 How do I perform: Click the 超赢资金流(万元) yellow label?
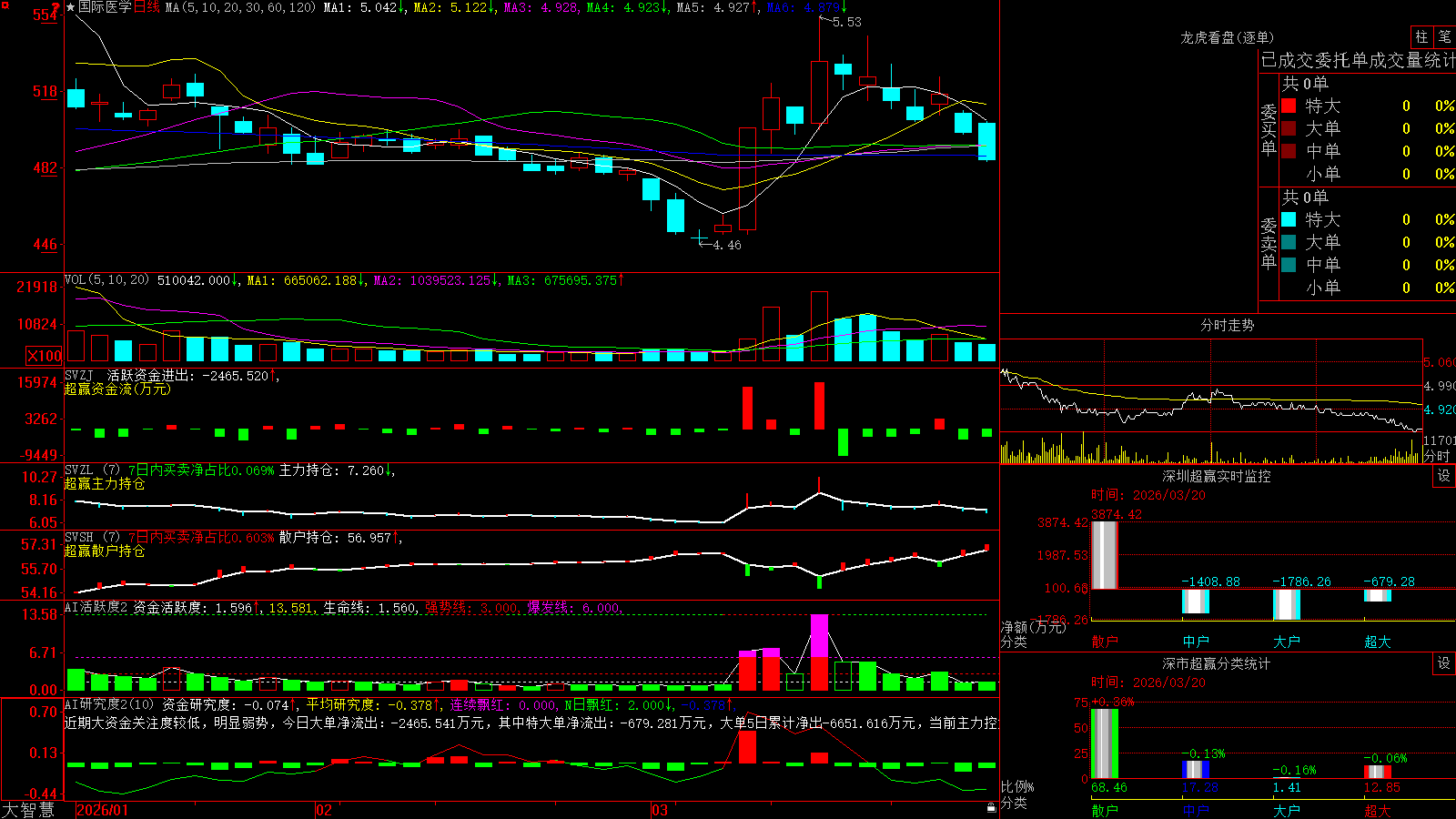[x=117, y=389]
